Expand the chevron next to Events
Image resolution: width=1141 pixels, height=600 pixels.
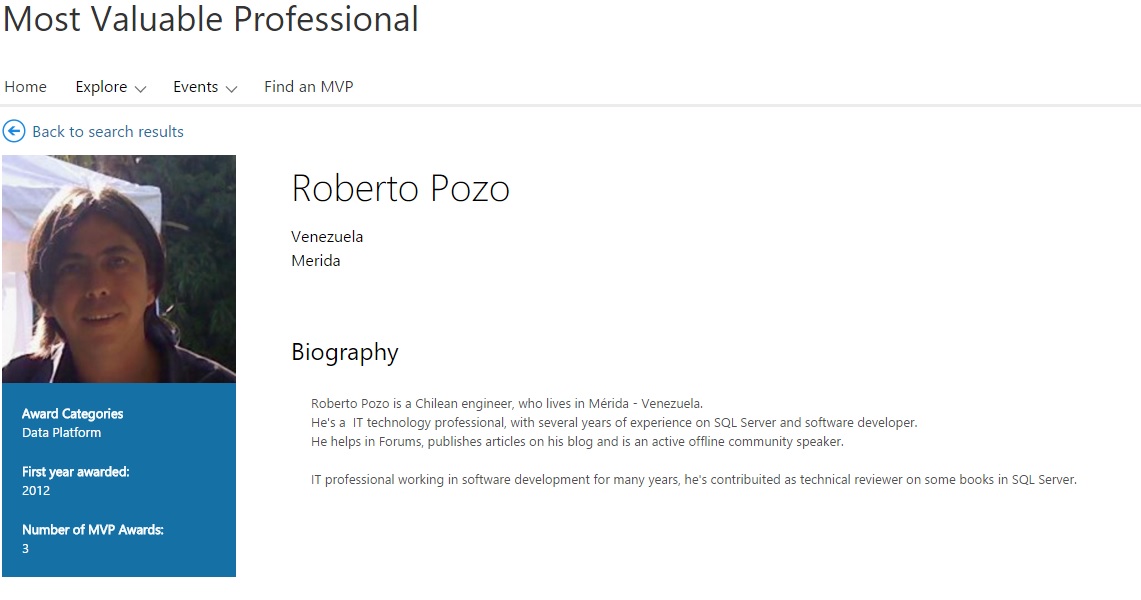[231, 89]
